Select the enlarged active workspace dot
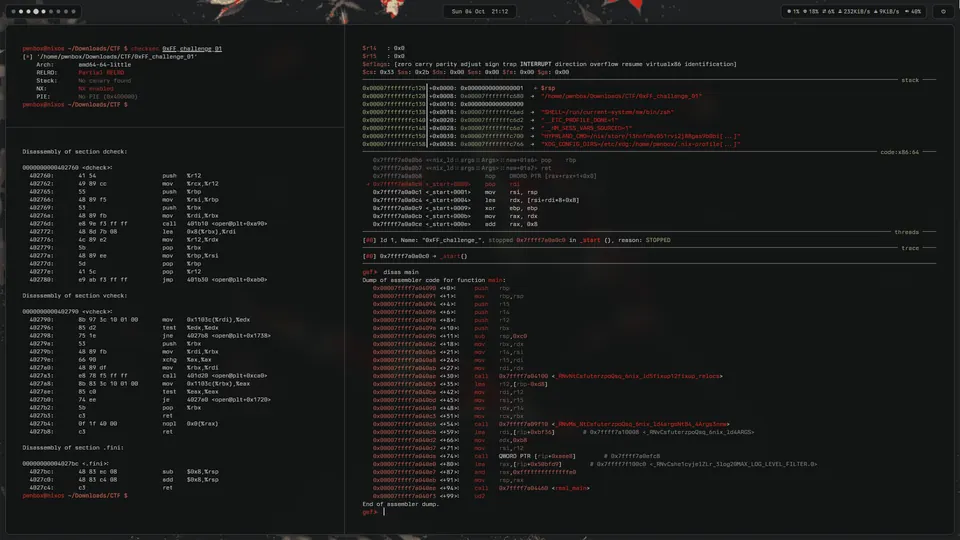This screenshot has width=960, height=540. 36,11
